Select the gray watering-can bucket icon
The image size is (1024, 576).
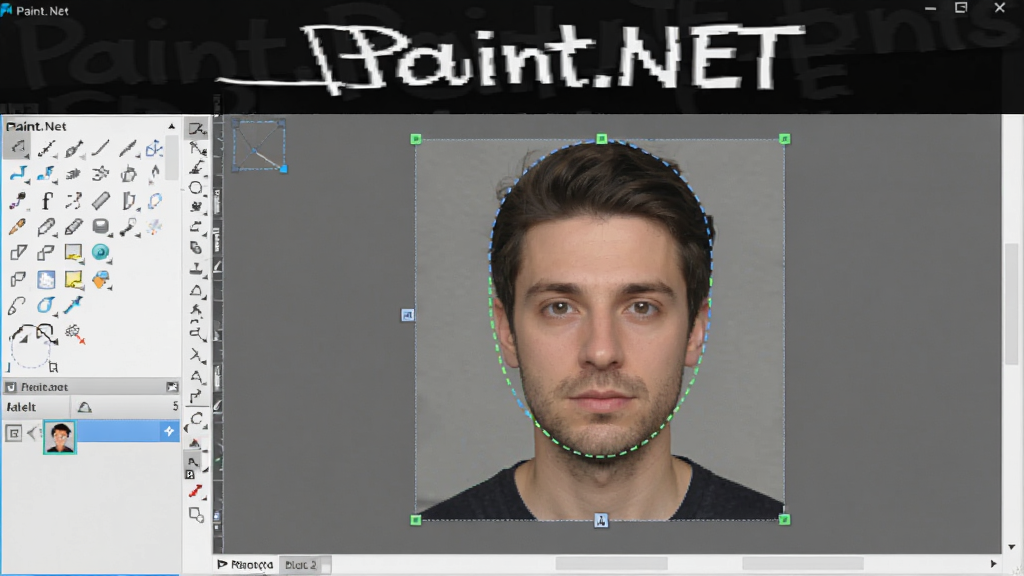click(x=129, y=174)
